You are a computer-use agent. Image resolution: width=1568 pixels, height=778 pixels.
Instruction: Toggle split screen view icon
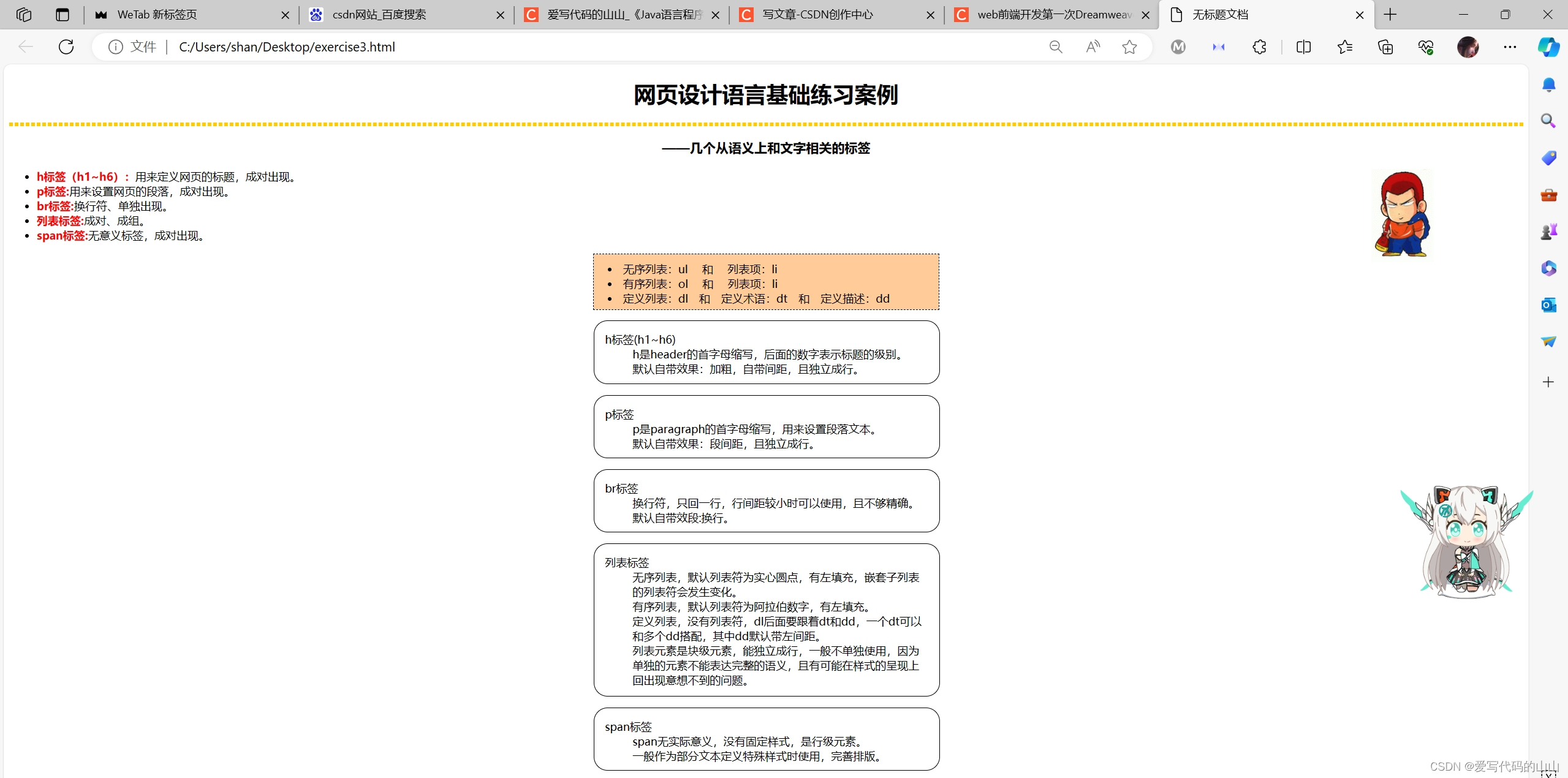coord(1303,47)
